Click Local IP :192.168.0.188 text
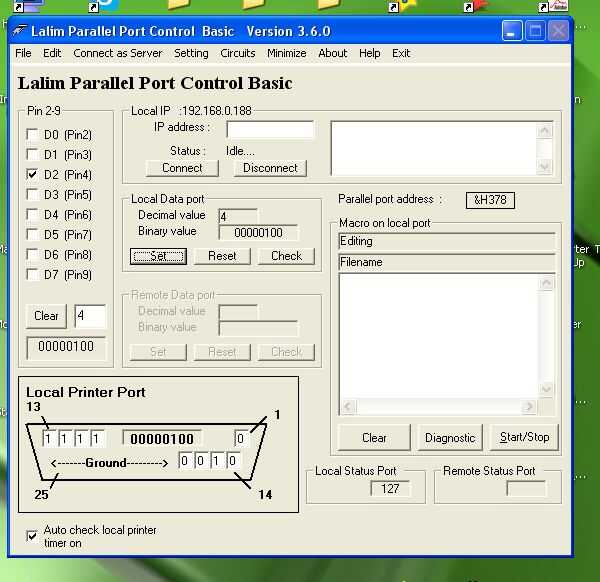 click(191, 111)
